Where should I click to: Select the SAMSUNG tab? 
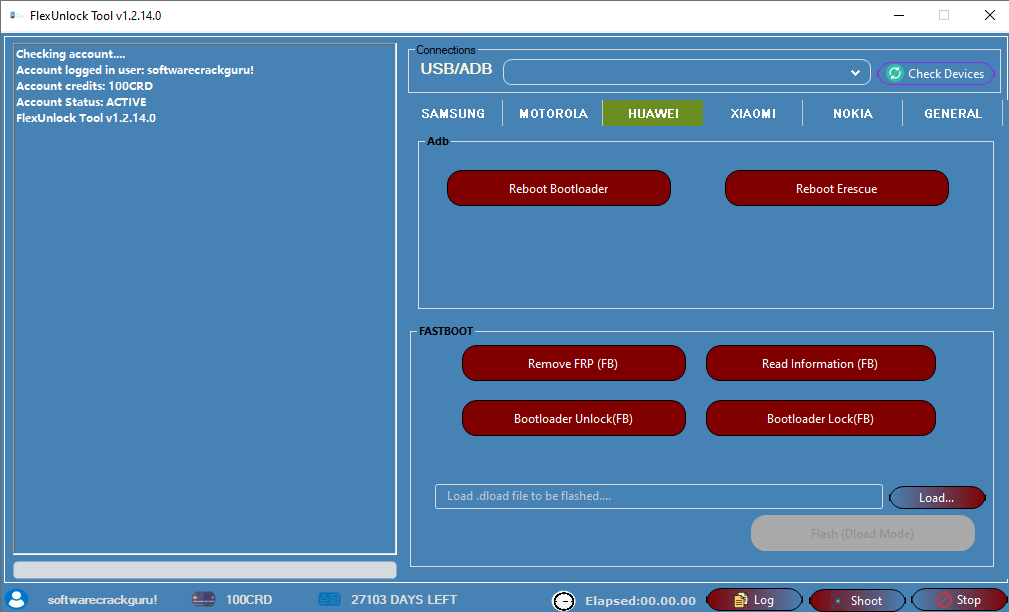click(452, 113)
